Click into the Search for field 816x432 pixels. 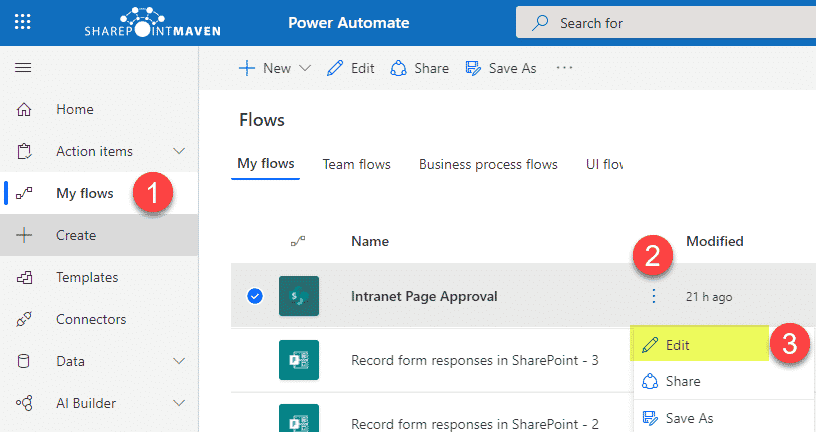click(666, 22)
